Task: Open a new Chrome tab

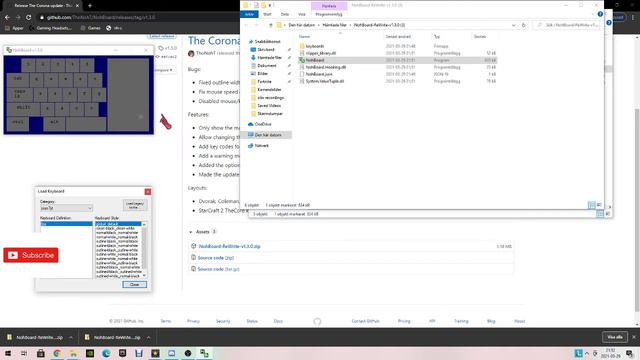Action: 90,6
